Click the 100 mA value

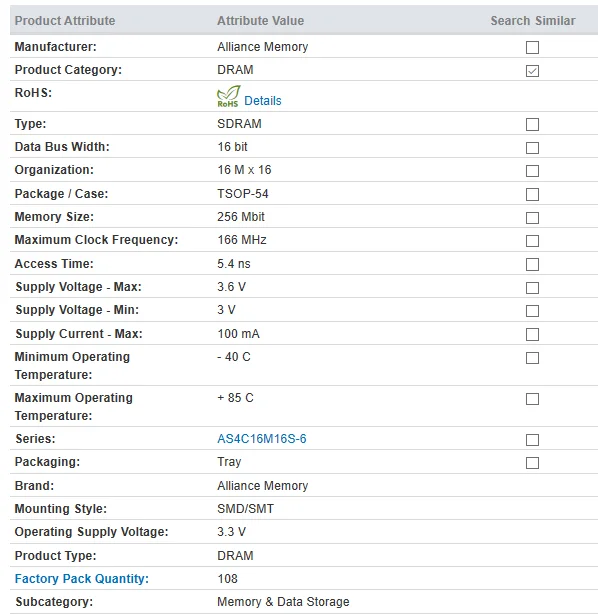coord(238,334)
